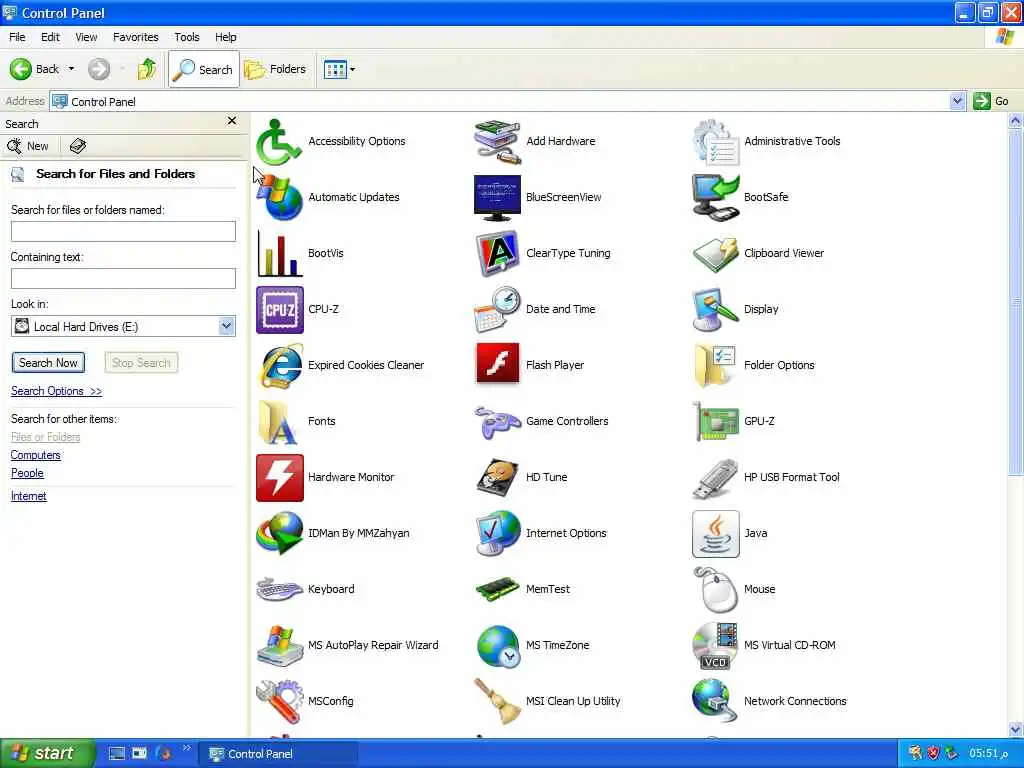
Task: Open the Edit menu
Action: pos(50,37)
